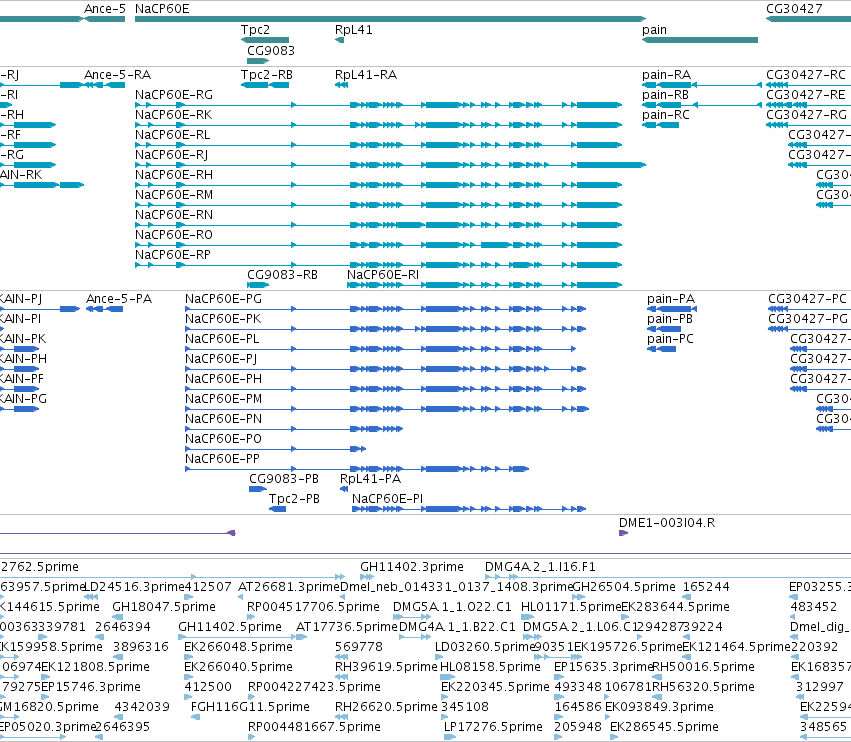Click the EK220345.5prime EST label
This screenshot has height=742, width=851.
pos(496,687)
